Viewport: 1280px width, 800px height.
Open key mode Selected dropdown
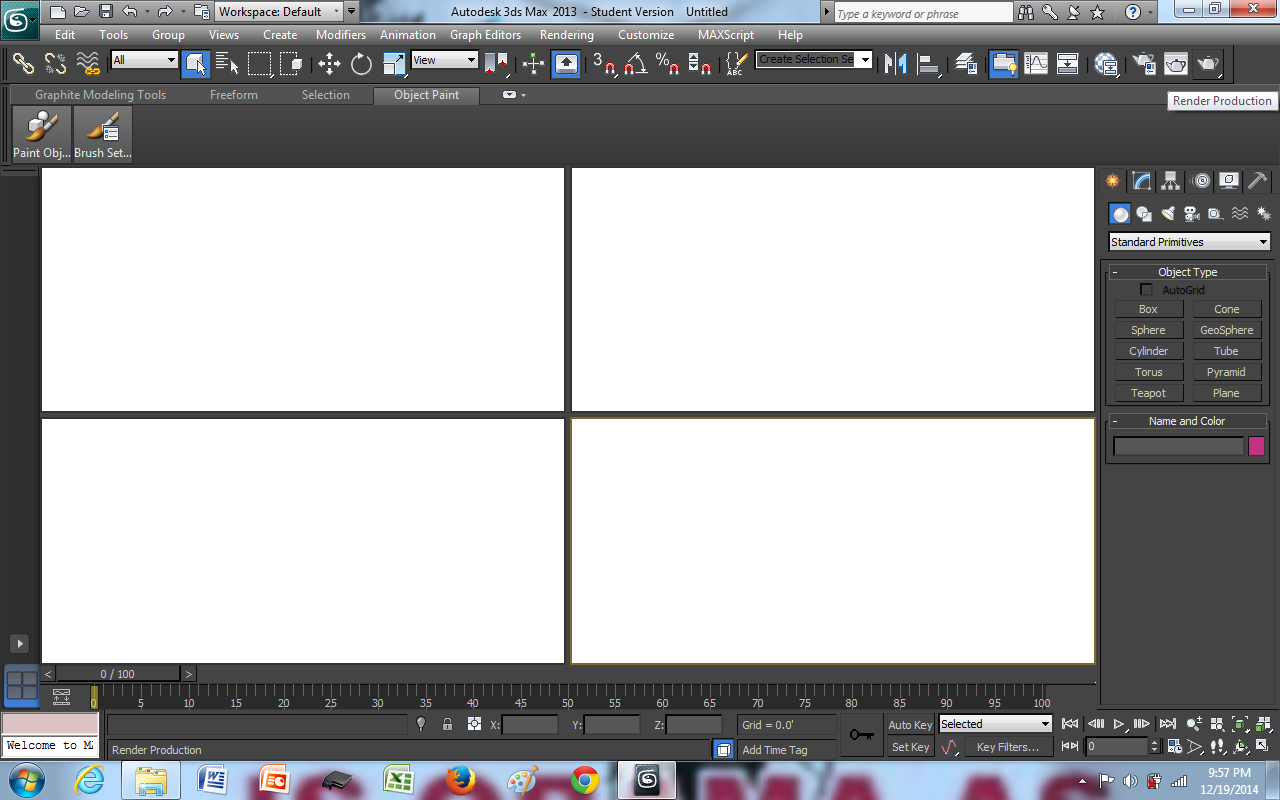(x=995, y=724)
